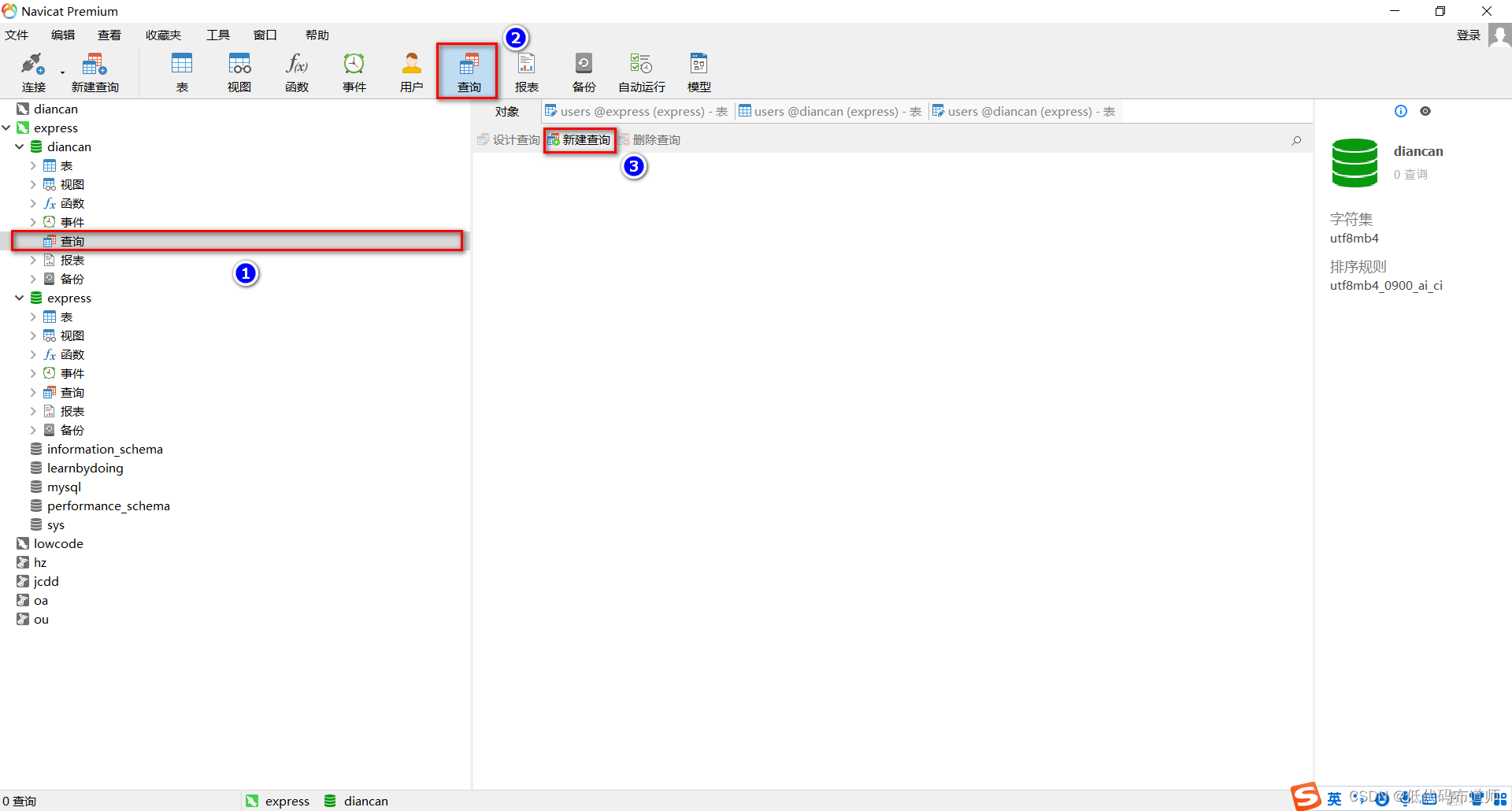Viewport: 1512px width, 811px height.
Task: Open the Event (事件) toolbar icon
Action: tap(354, 72)
